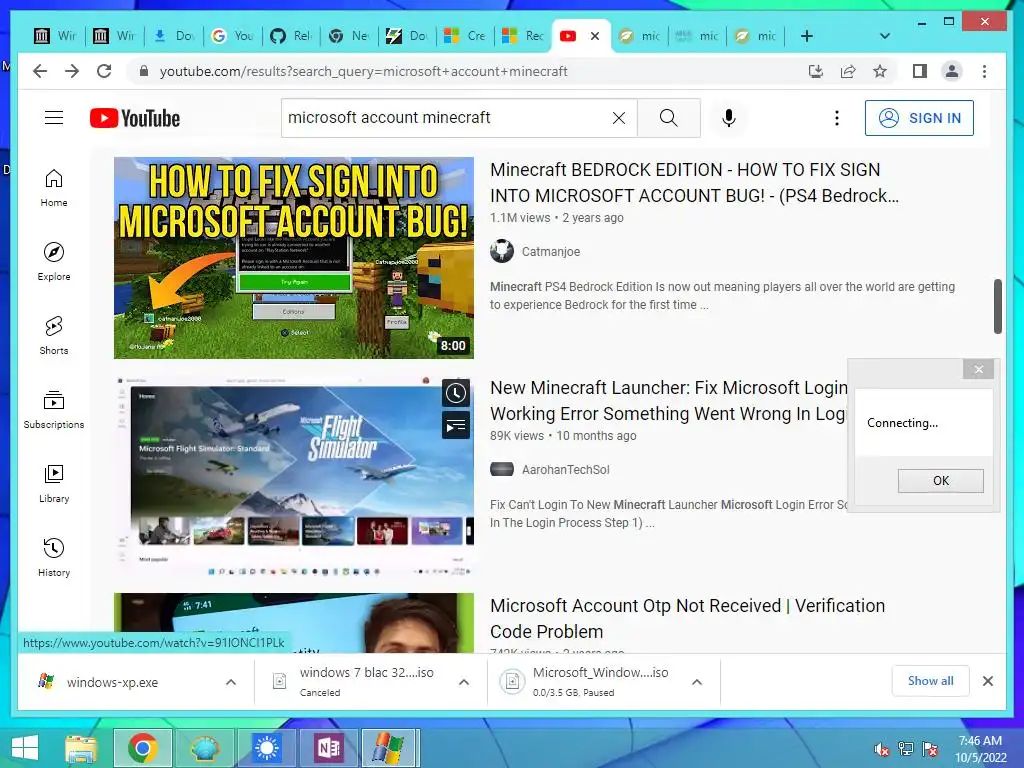Open OneNote from the taskbar

point(328,748)
